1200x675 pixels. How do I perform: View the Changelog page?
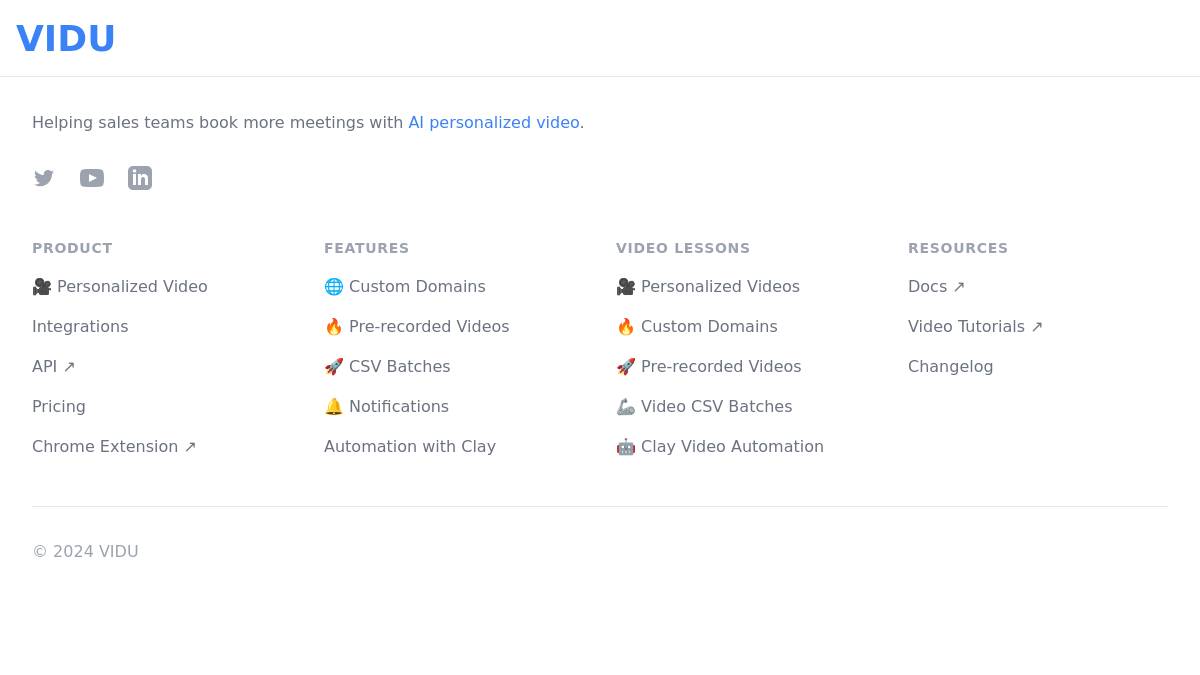pyautogui.click(x=951, y=367)
